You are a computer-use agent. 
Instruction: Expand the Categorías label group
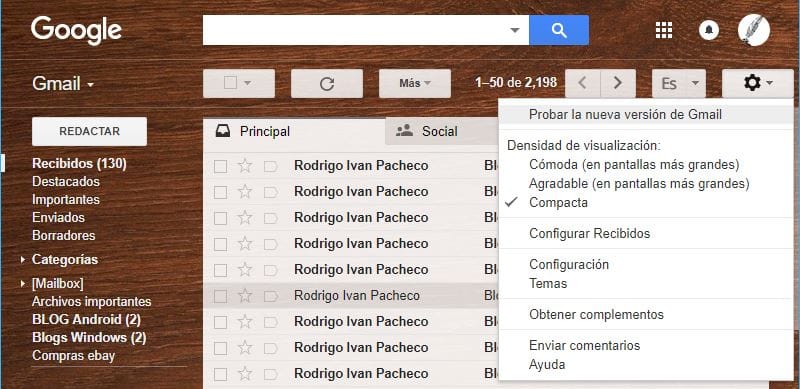pos(22,260)
